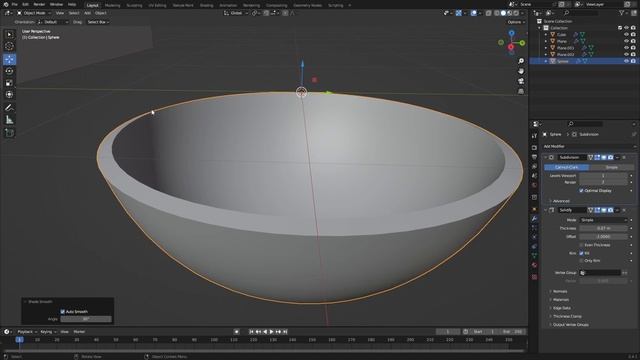The width and height of the screenshot is (640, 360).
Task: Activate the Move tool
Action: point(9,59)
